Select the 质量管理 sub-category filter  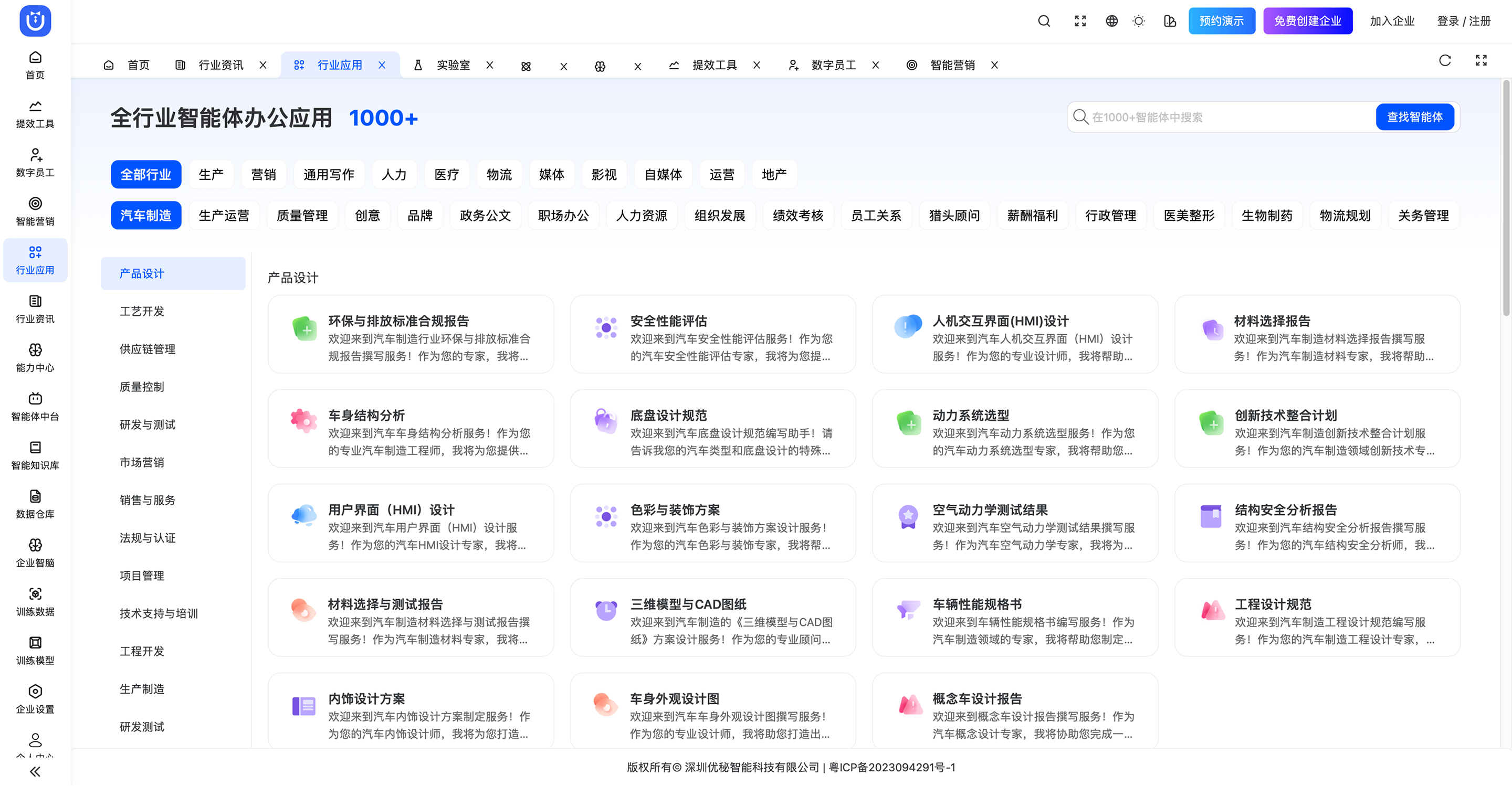(302, 216)
